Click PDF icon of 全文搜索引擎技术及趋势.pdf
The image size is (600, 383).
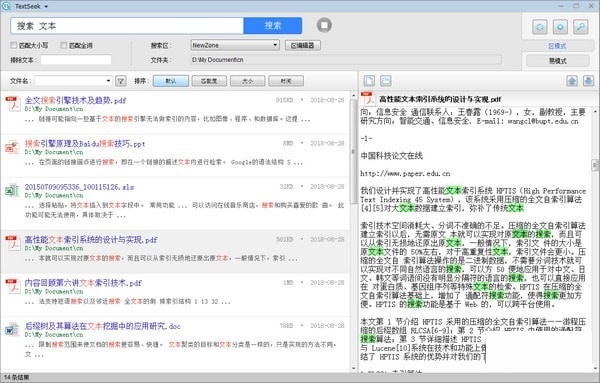coord(13,104)
